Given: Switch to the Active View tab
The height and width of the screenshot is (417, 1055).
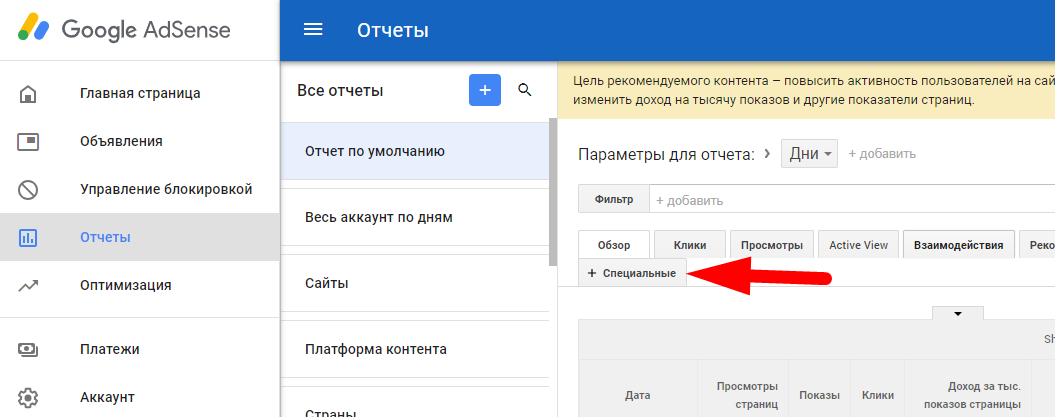Looking at the screenshot, I should tap(859, 245).
